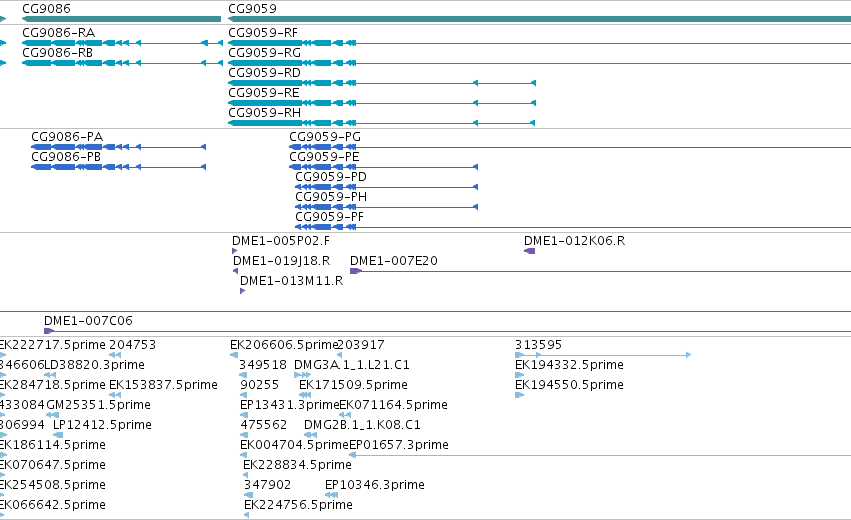Select the CG9059 gene label
Screen dimensions: 851x520
click(x=252, y=9)
